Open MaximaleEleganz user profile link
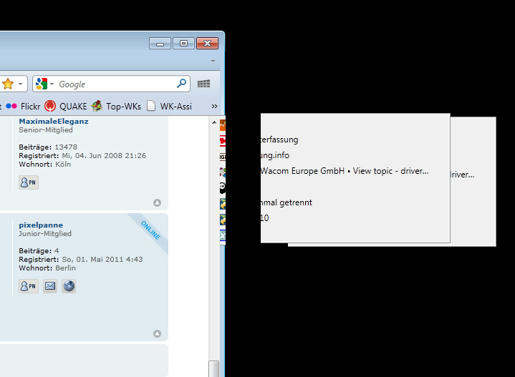The height and width of the screenshot is (377, 515). pos(53,121)
